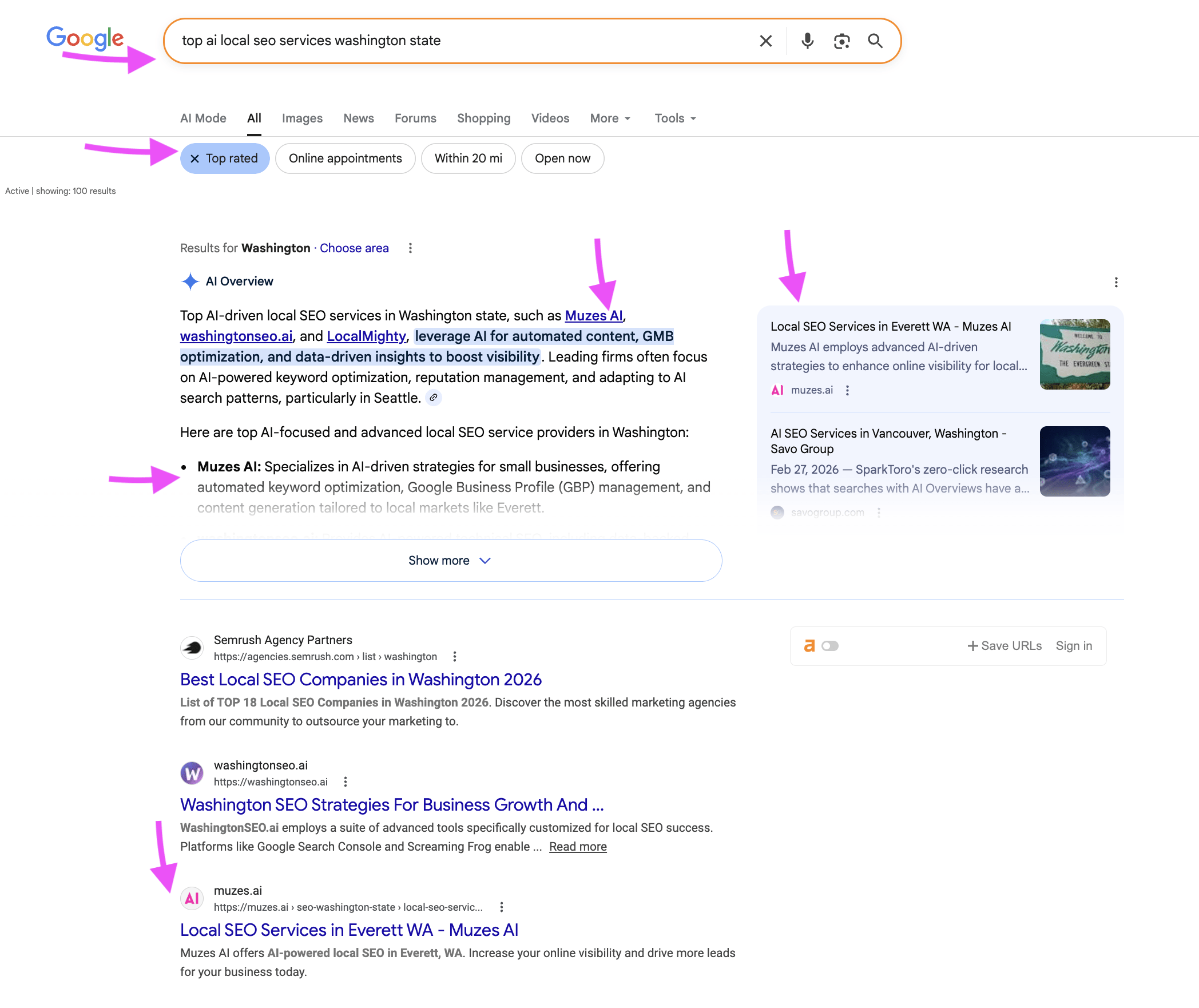Start a voice search with the microphone
This screenshot has width=1199, height=1008.
pos(807,41)
